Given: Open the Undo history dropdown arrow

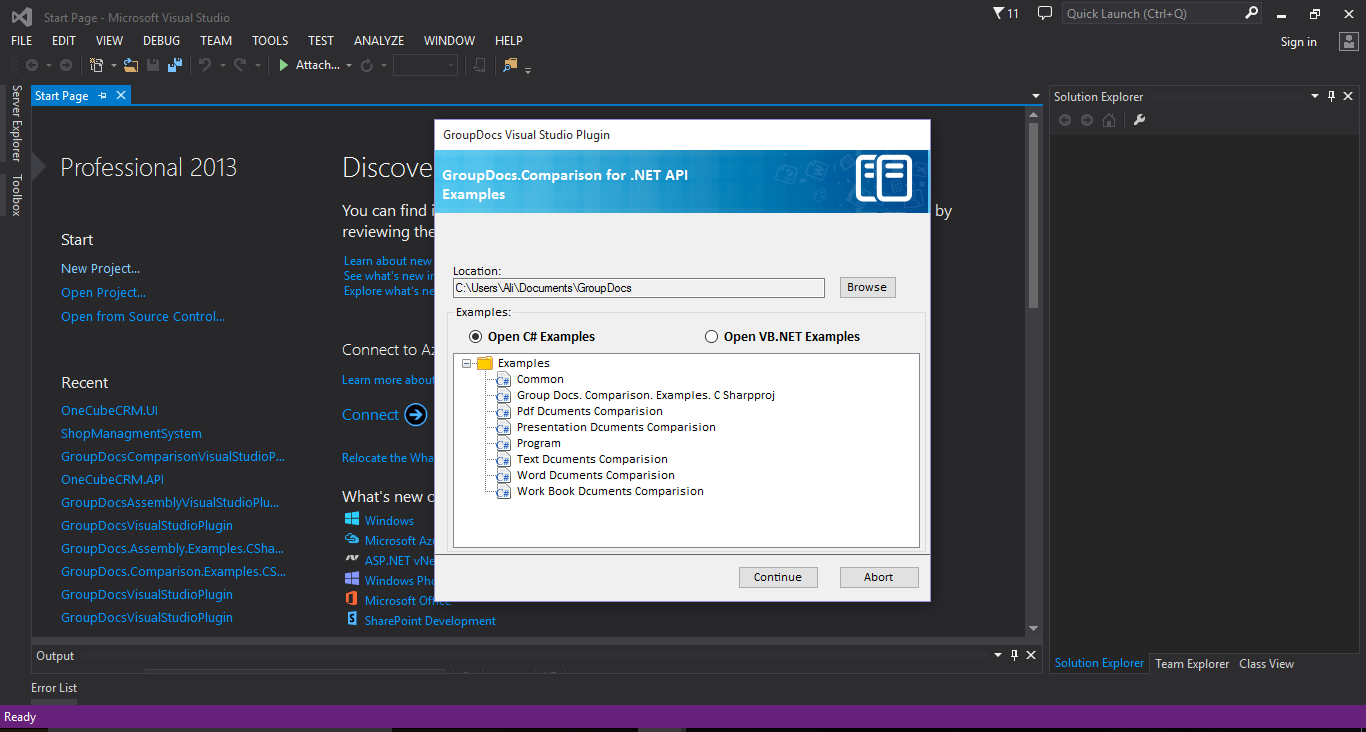Looking at the screenshot, I should 222,66.
